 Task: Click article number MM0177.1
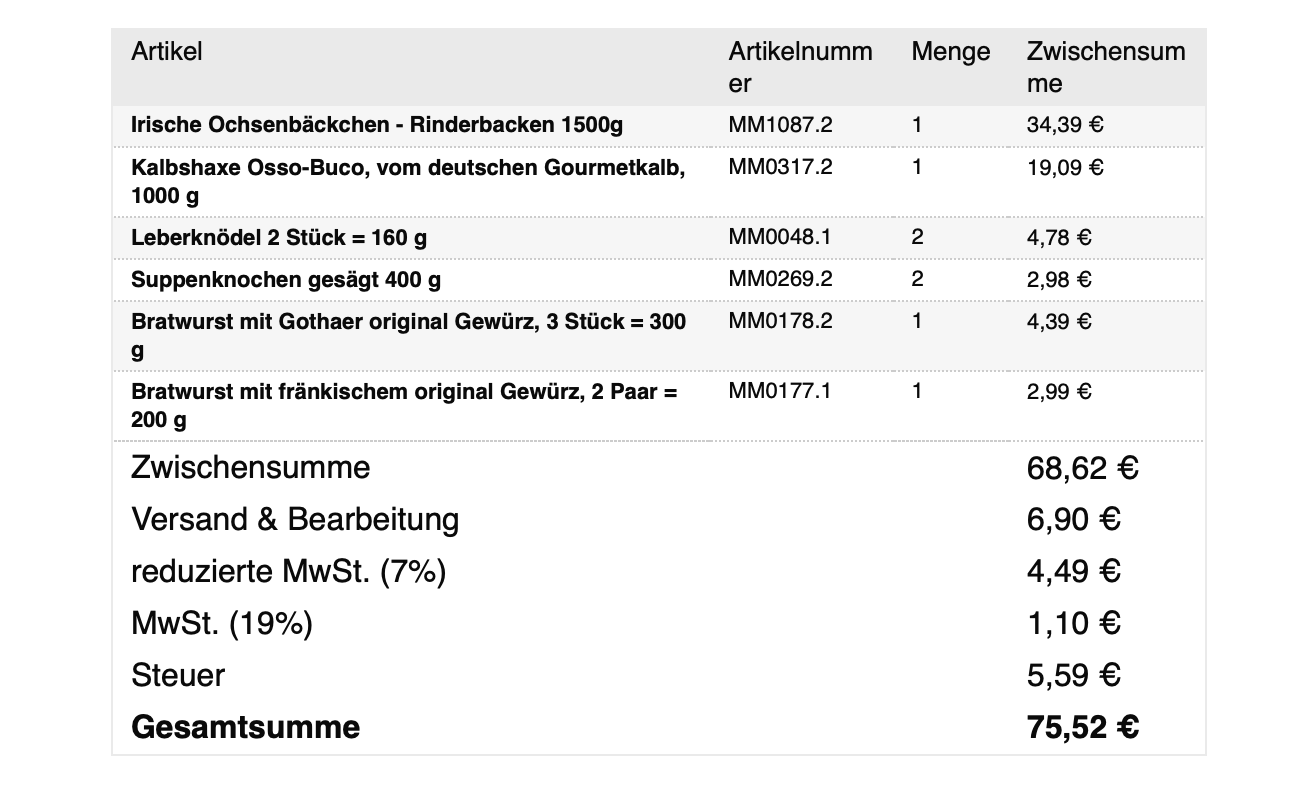[x=779, y=391]
